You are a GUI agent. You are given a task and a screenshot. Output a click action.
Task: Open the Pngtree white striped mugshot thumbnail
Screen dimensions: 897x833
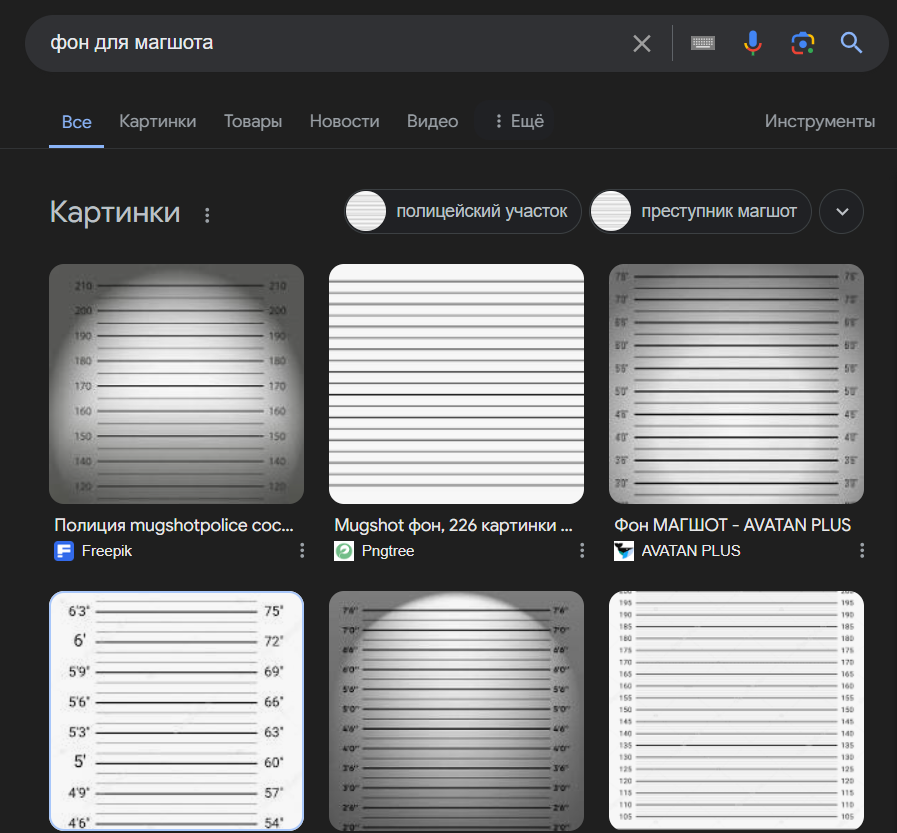456,383
